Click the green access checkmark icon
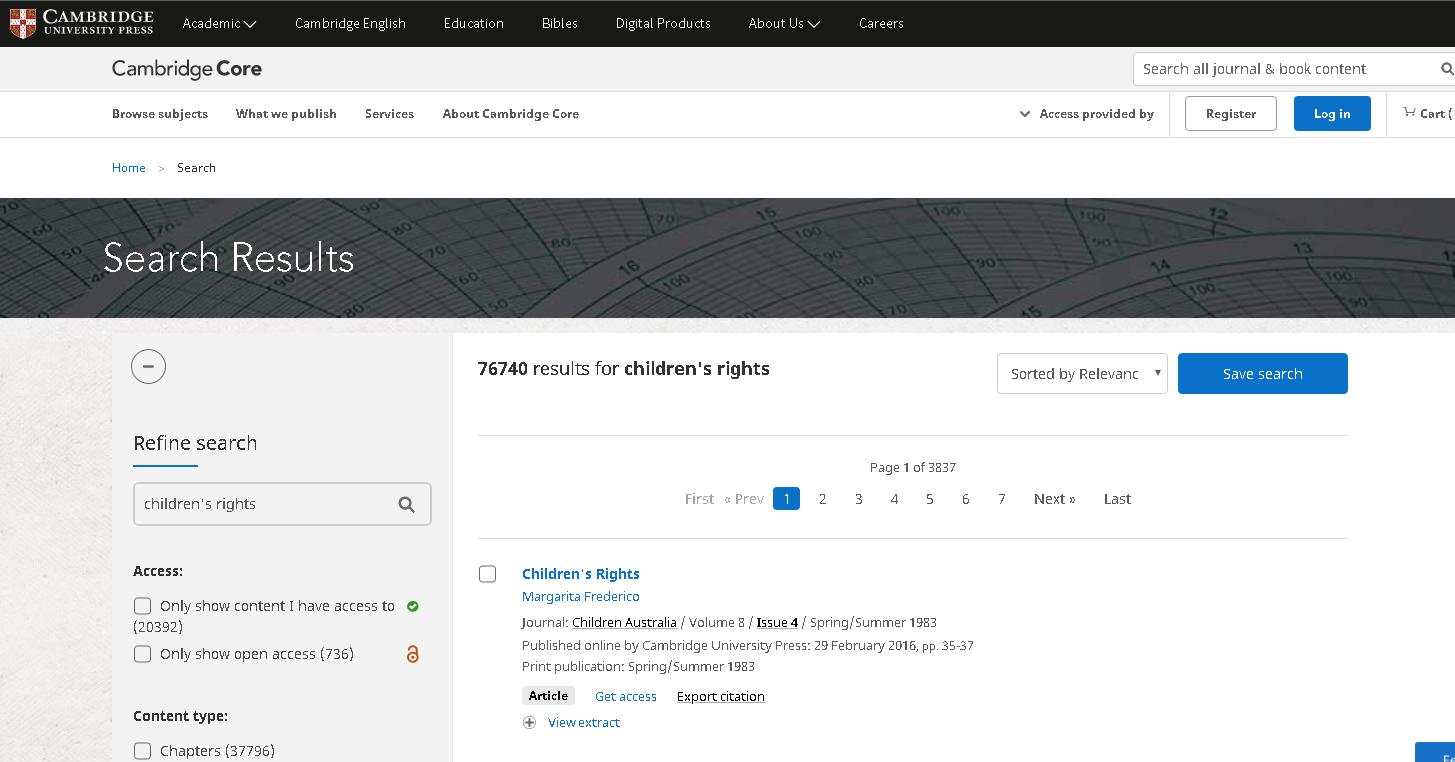The width and height of the screenshot is (1455, 762). tap(413, 606)
